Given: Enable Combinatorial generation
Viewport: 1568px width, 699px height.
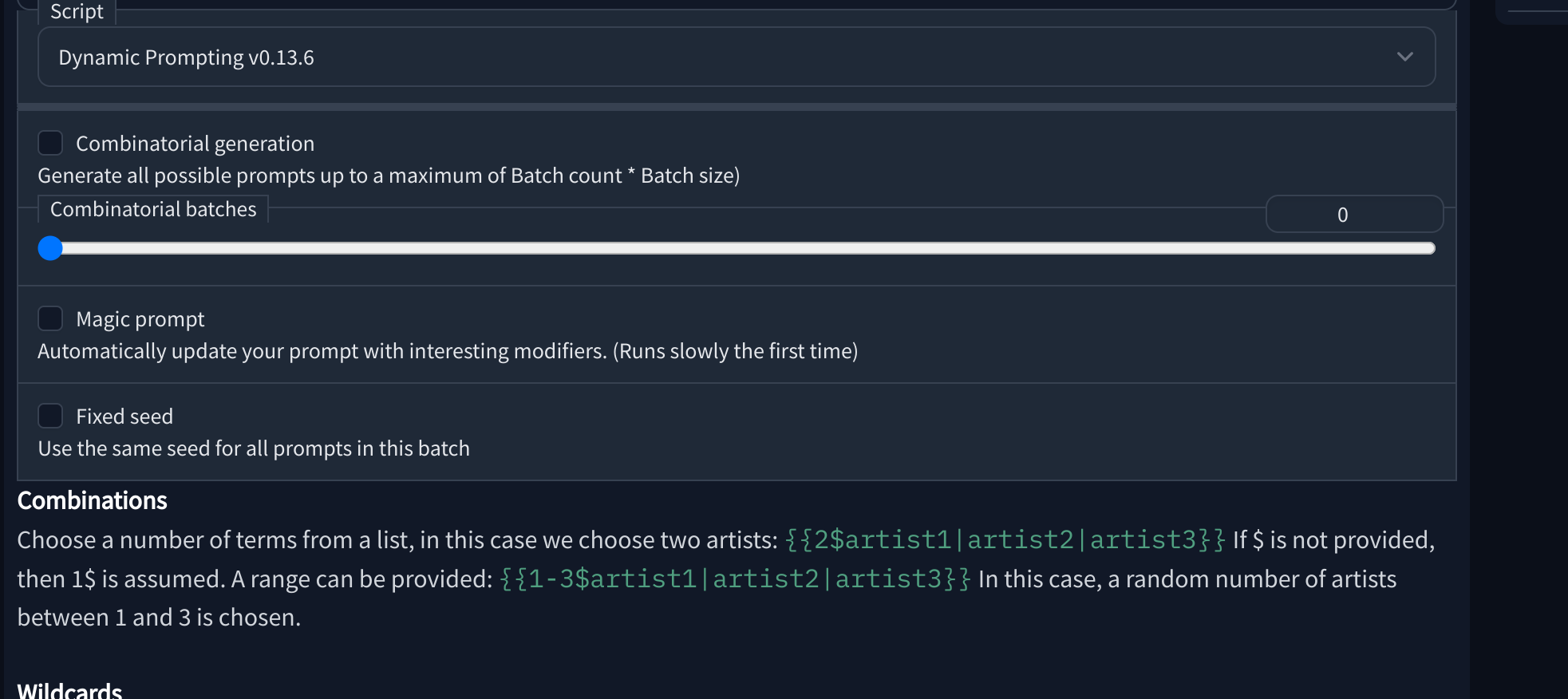Looking at the screenshot, I should [51, 143].
